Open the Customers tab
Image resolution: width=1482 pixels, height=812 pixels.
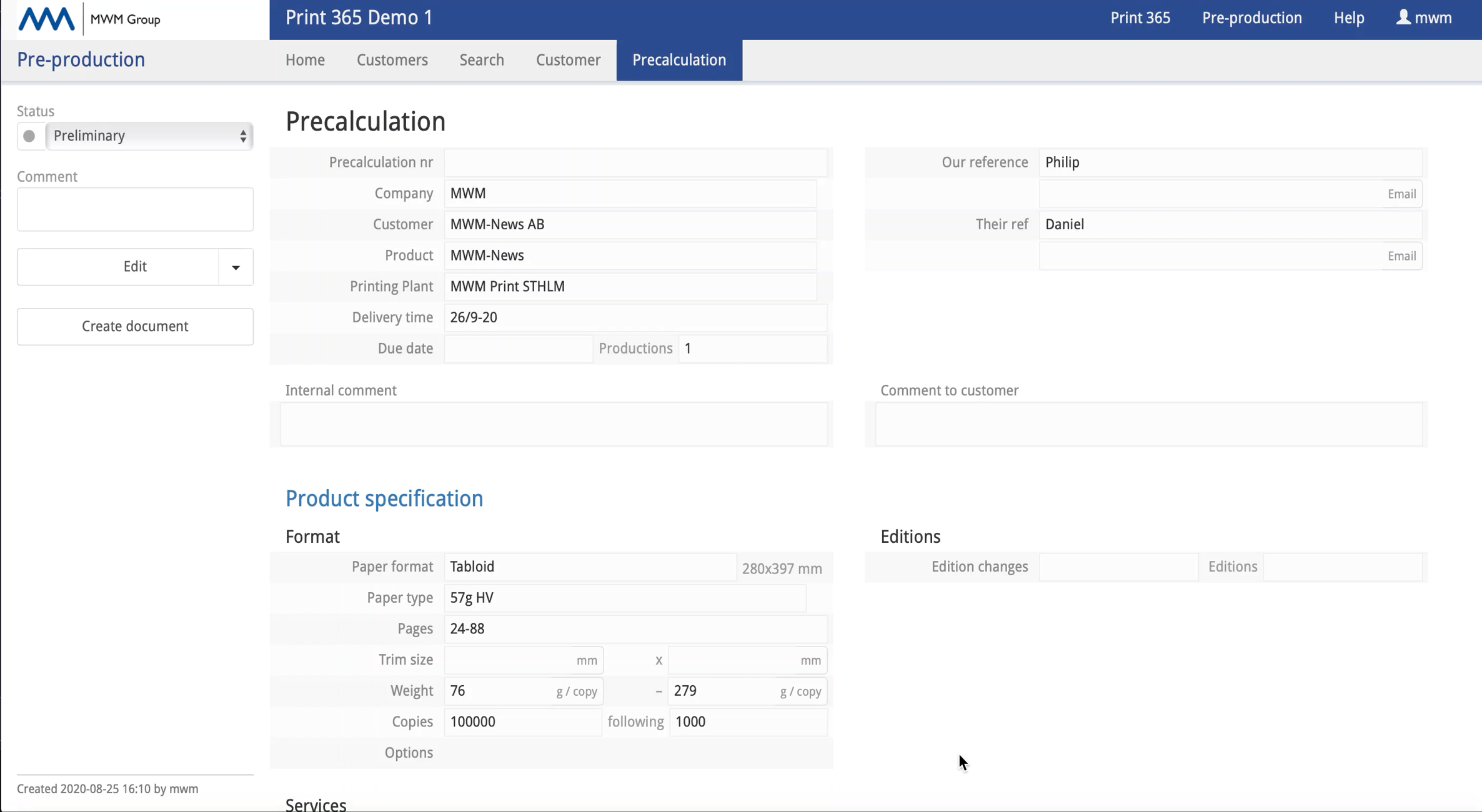[392, 60]
